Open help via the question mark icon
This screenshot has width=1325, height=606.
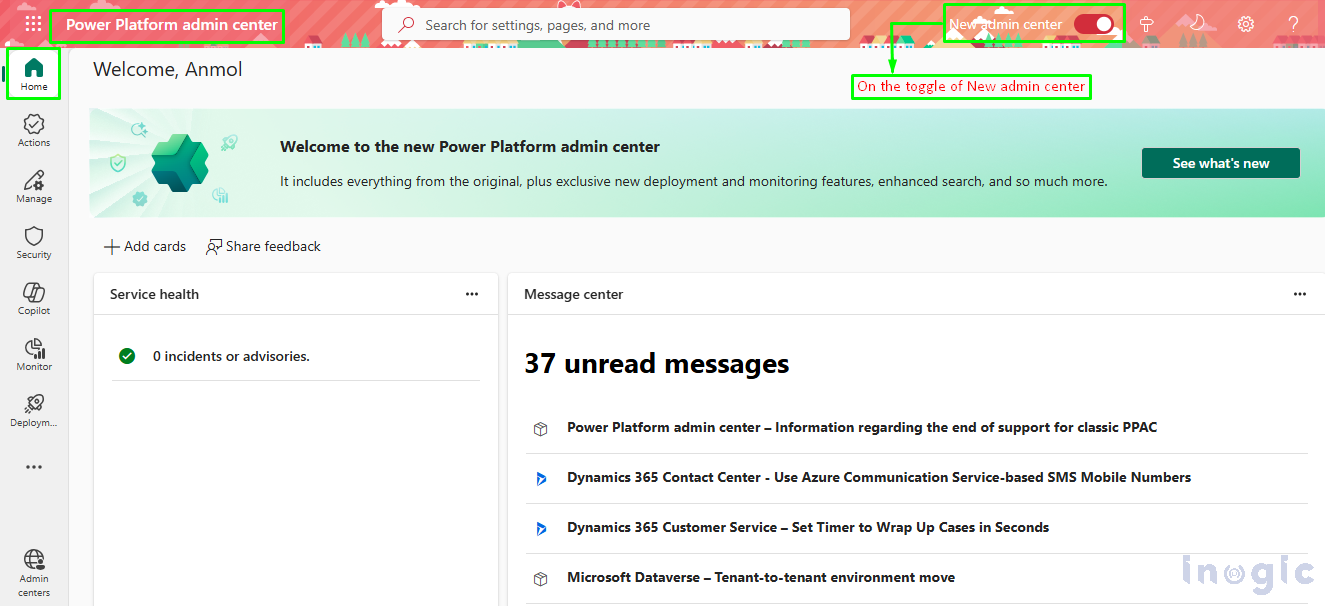[x=1293, y=25]
